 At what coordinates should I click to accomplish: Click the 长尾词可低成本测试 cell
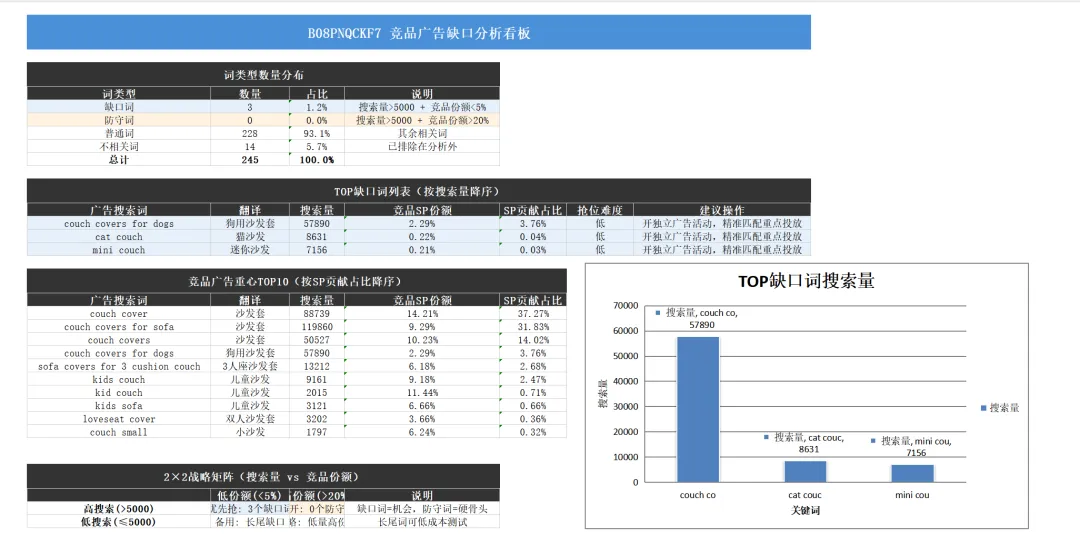point(422,522)
